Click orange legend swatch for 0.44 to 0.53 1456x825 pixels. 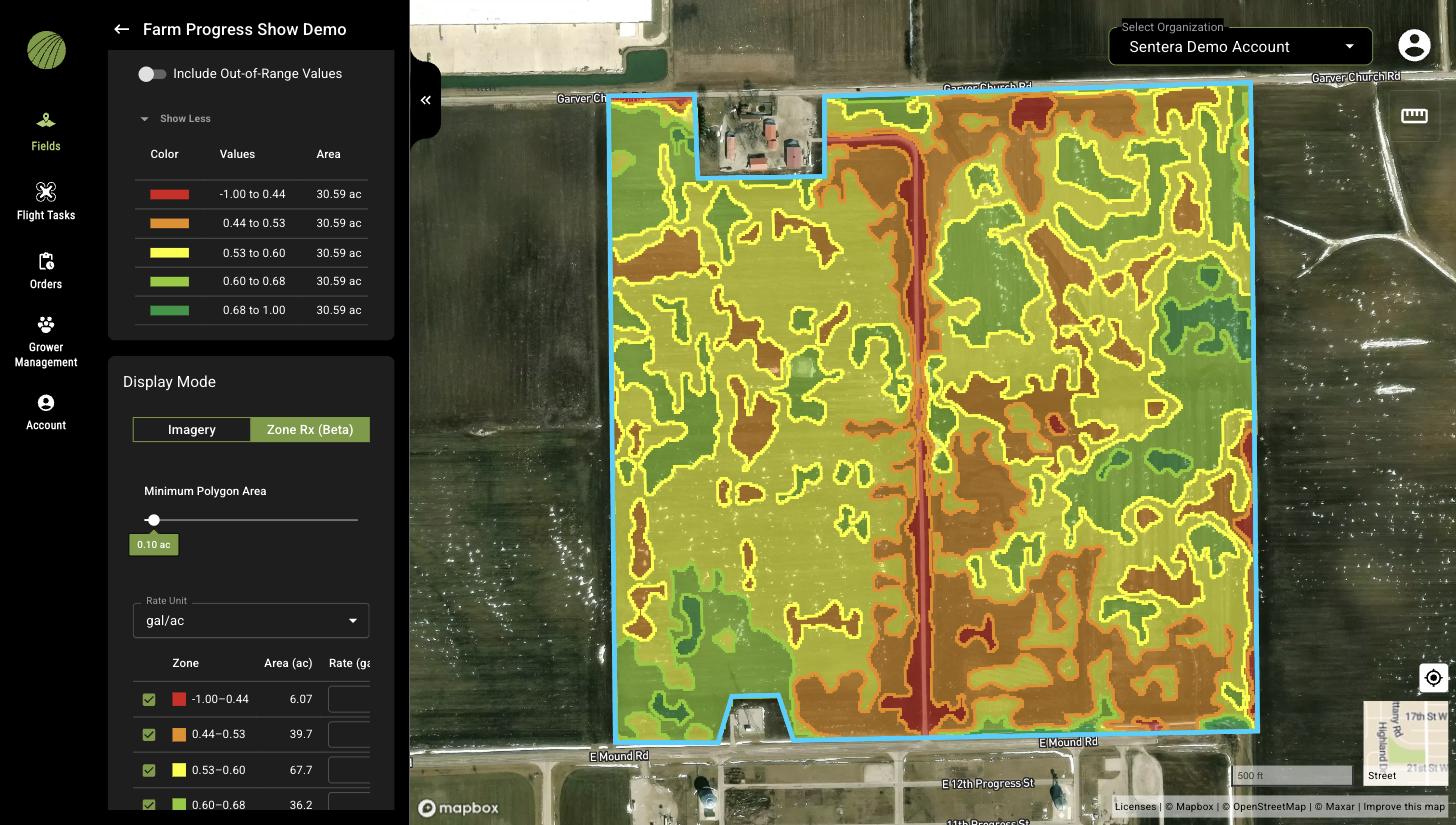169,223
